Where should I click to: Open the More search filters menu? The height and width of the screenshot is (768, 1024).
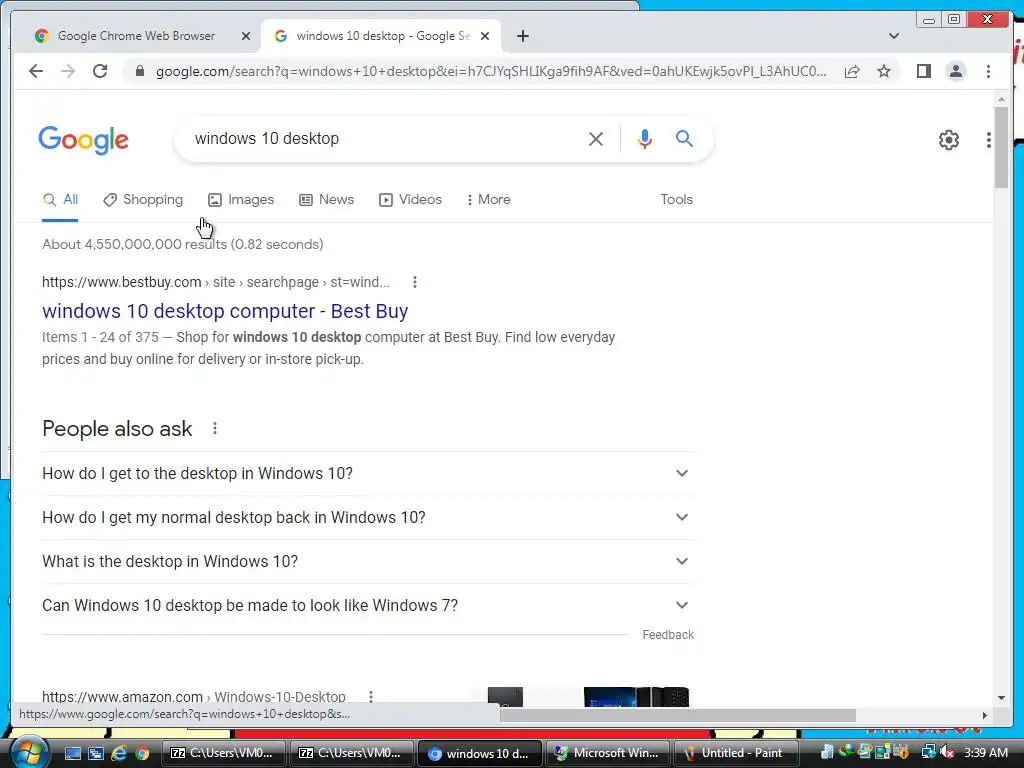click(x=488, y=200)
